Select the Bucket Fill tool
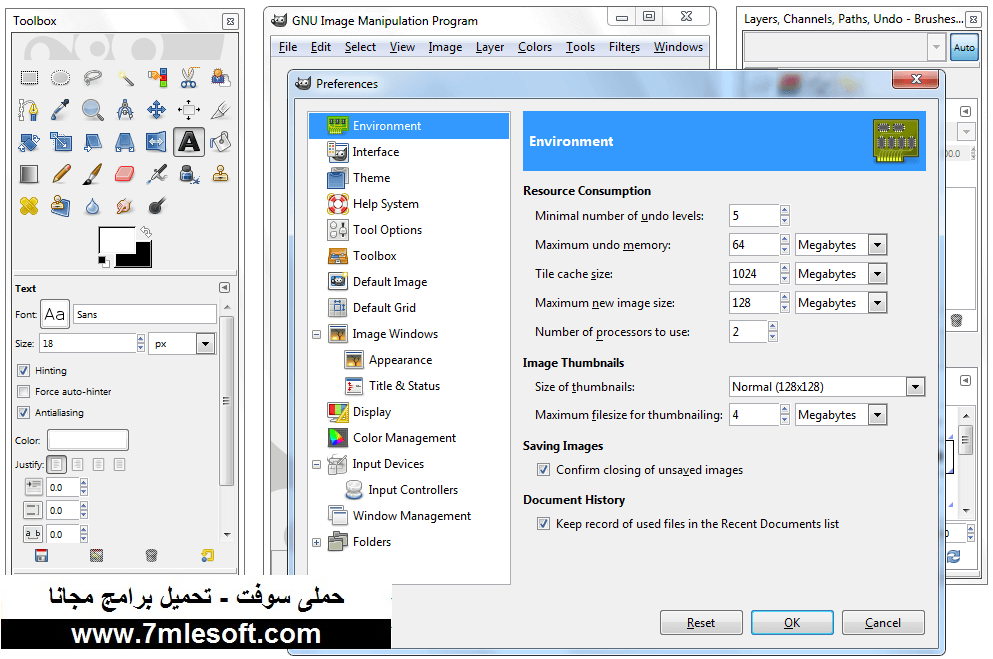This screenshot has height=659, width=993. point(220,142)
